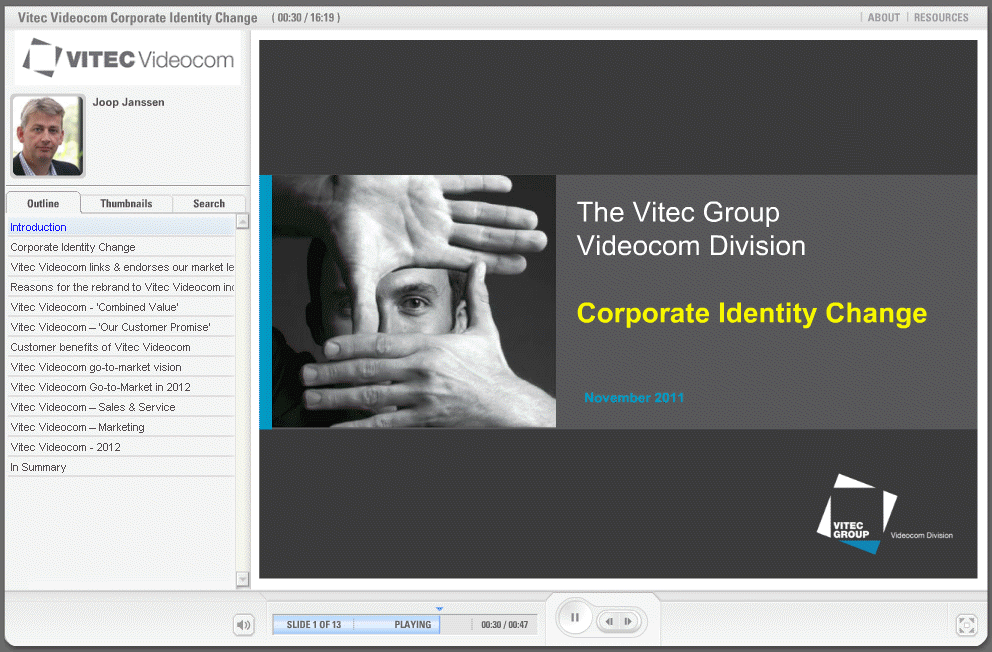The width and height of the screenshot is (992, 652).
Task: Open the Thumbnails tab
Action: pyautogui.click(x=126, y=203)
